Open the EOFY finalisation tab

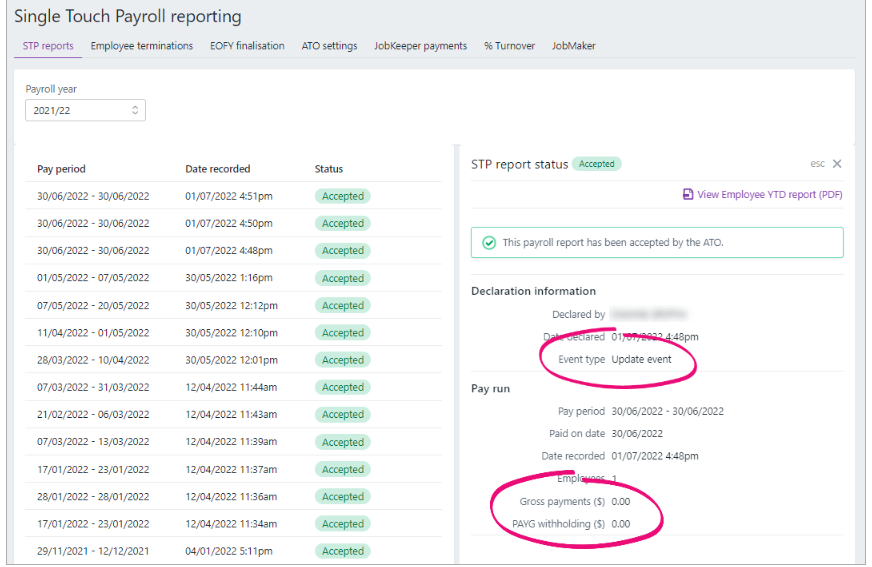pos(247,46)
